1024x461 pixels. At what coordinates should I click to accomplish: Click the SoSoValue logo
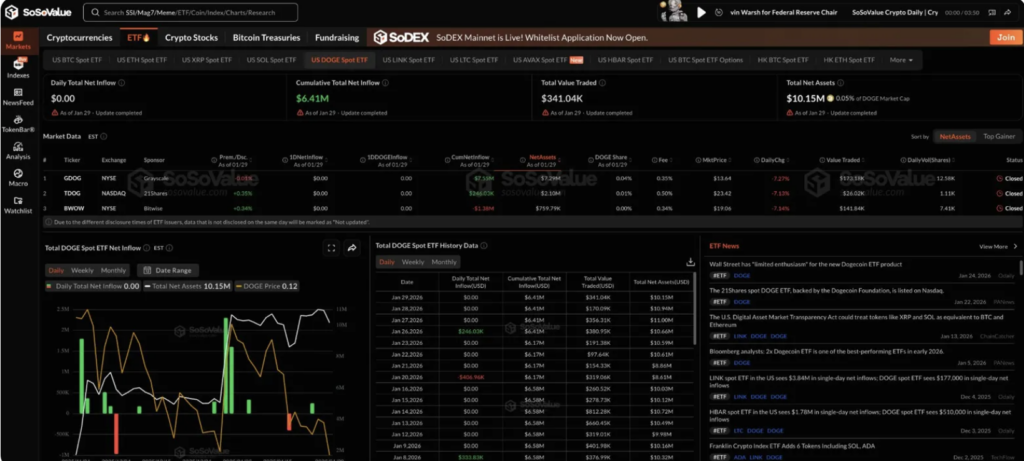point(38,12)
